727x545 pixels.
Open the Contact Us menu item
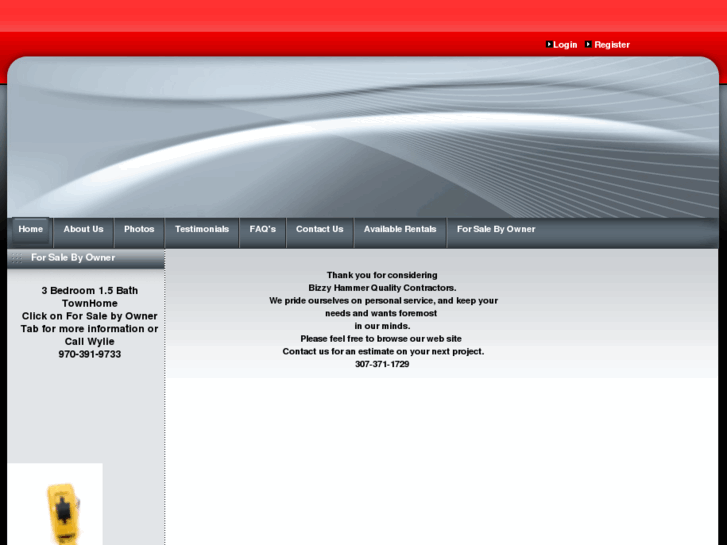pos(319,231)
